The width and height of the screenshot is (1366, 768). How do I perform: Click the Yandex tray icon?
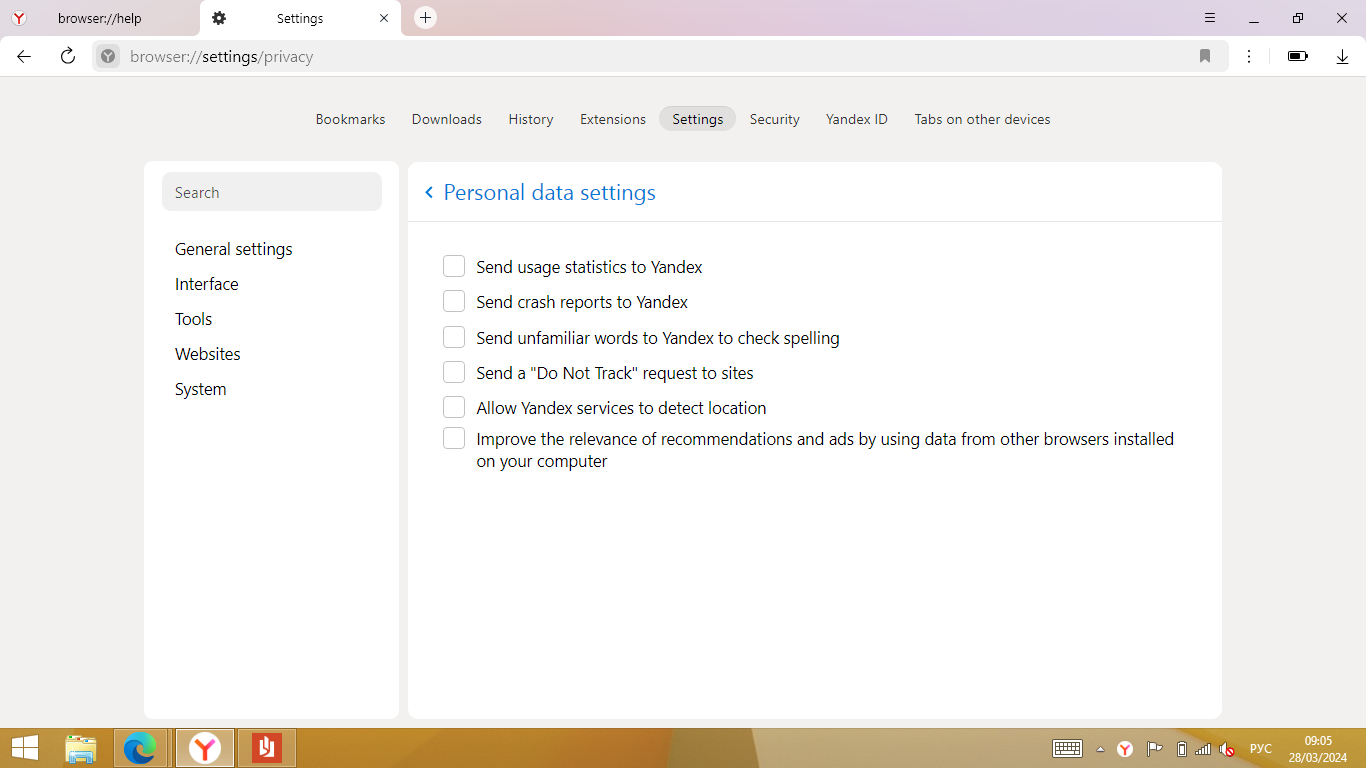[1125, 749]
